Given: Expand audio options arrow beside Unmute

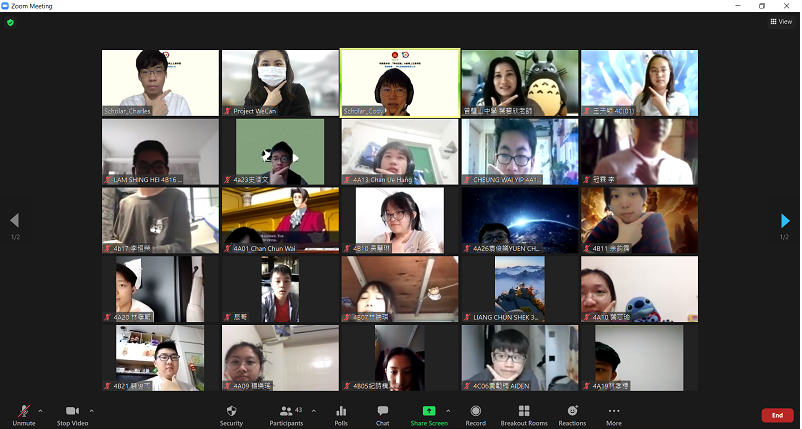Looking at the screenshot, I should coord(40,410).
